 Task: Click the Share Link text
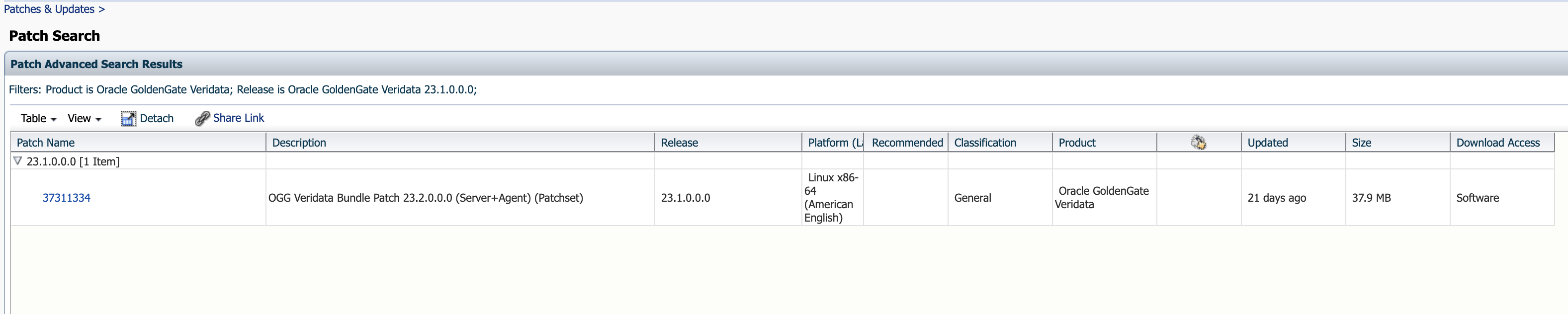pyautogui.click(x=238, y=118)
